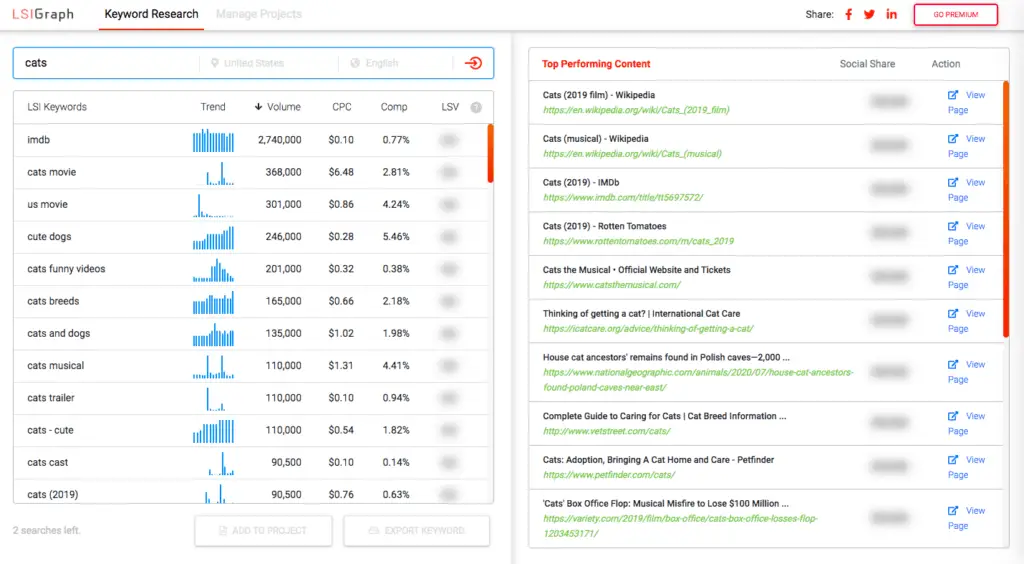Click the Top Performing Content scrollbar
Image resolution: width=1024 pixels, height=564 pixels.
tap(1006, 209)
